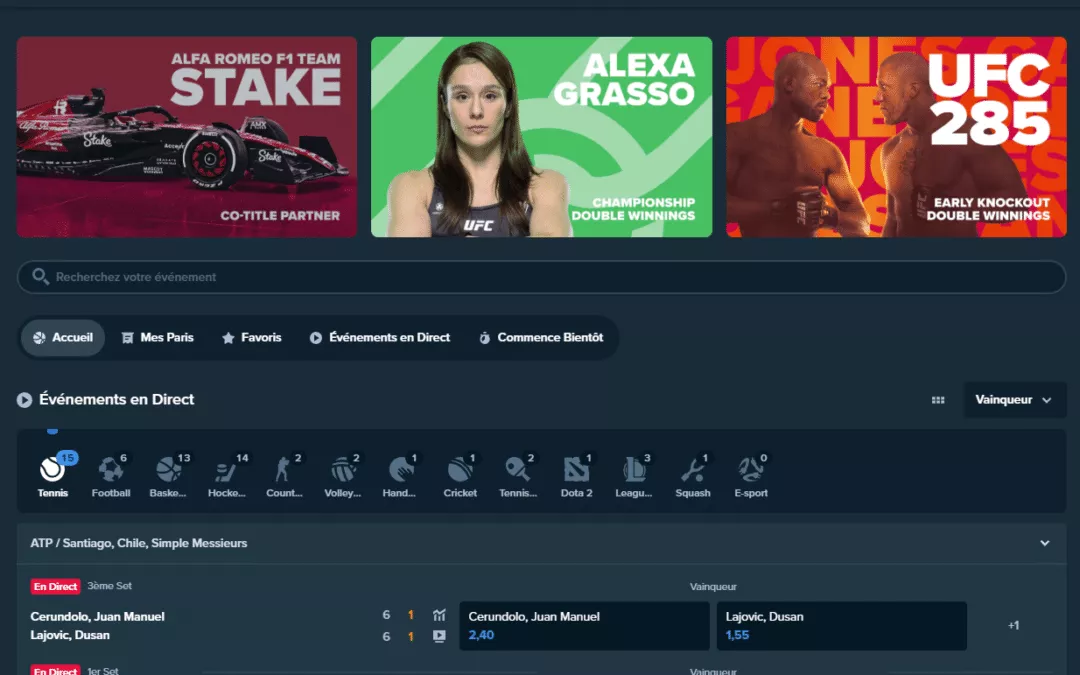Click the event search field
The width and height of the screenshot is (1080, 675).
540,277
